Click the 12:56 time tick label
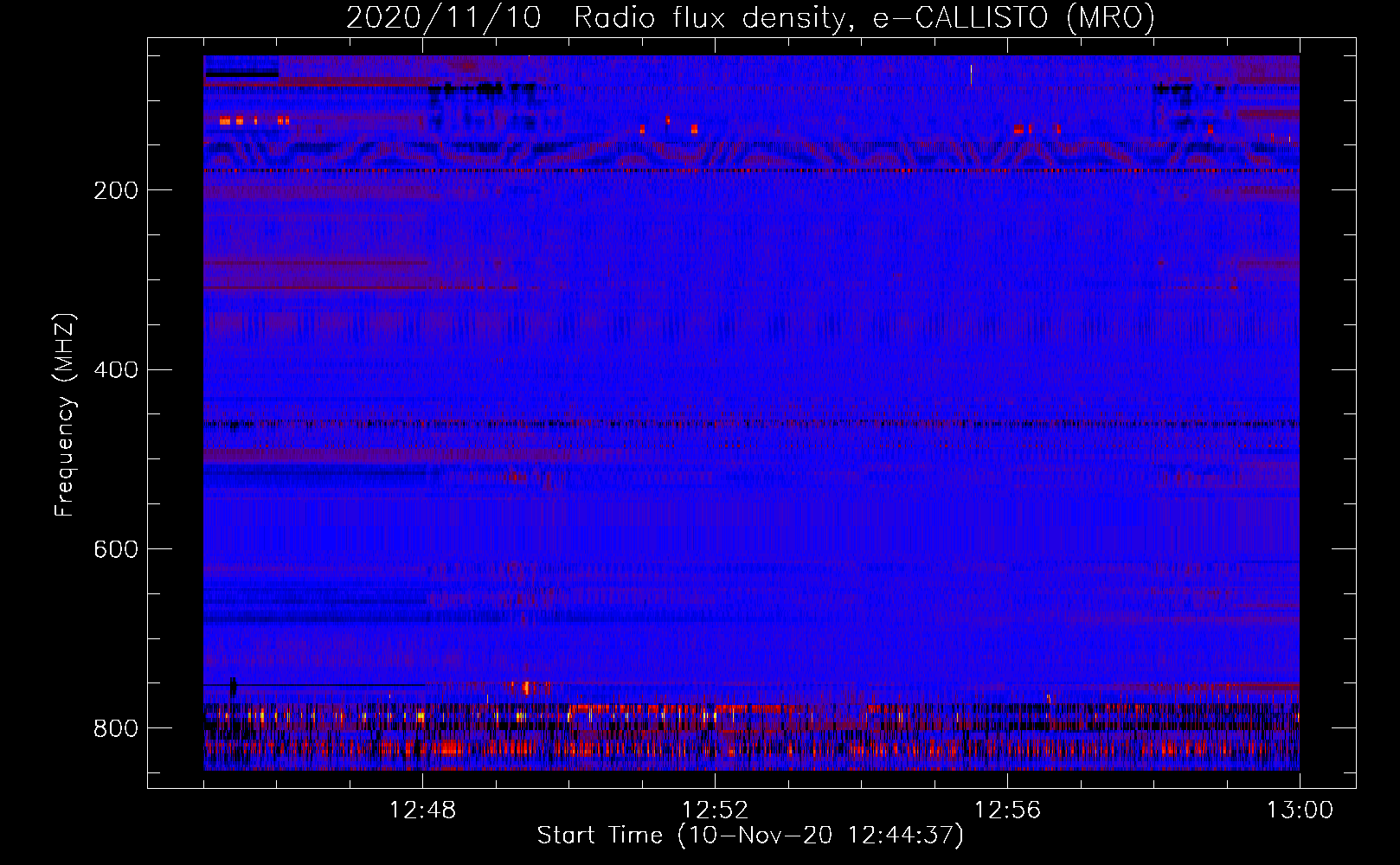Image resolution: width=1400 pixels, height=865 pixels. point(1007,811)
